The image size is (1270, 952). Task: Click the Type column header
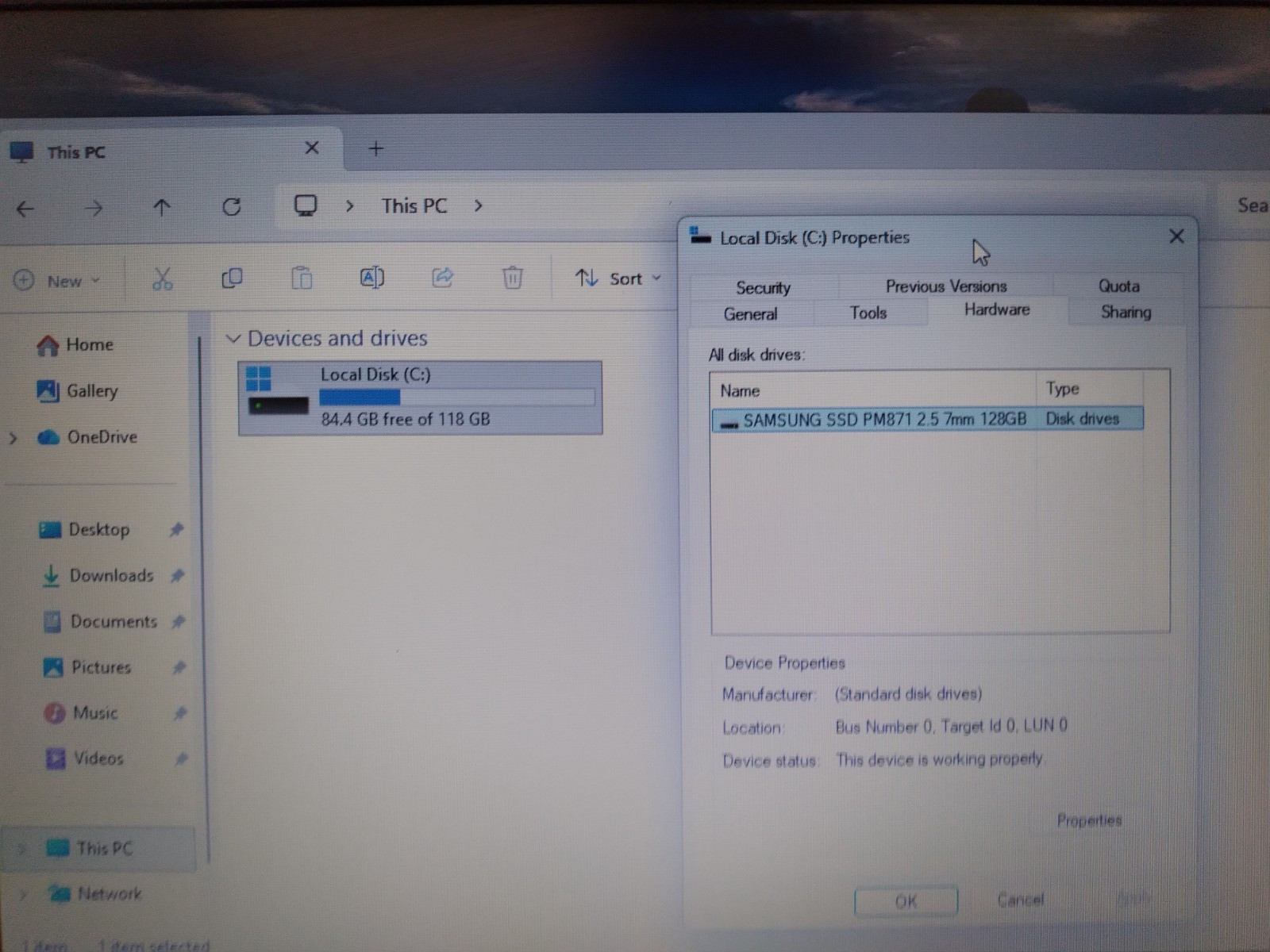tap(1090, 389)
